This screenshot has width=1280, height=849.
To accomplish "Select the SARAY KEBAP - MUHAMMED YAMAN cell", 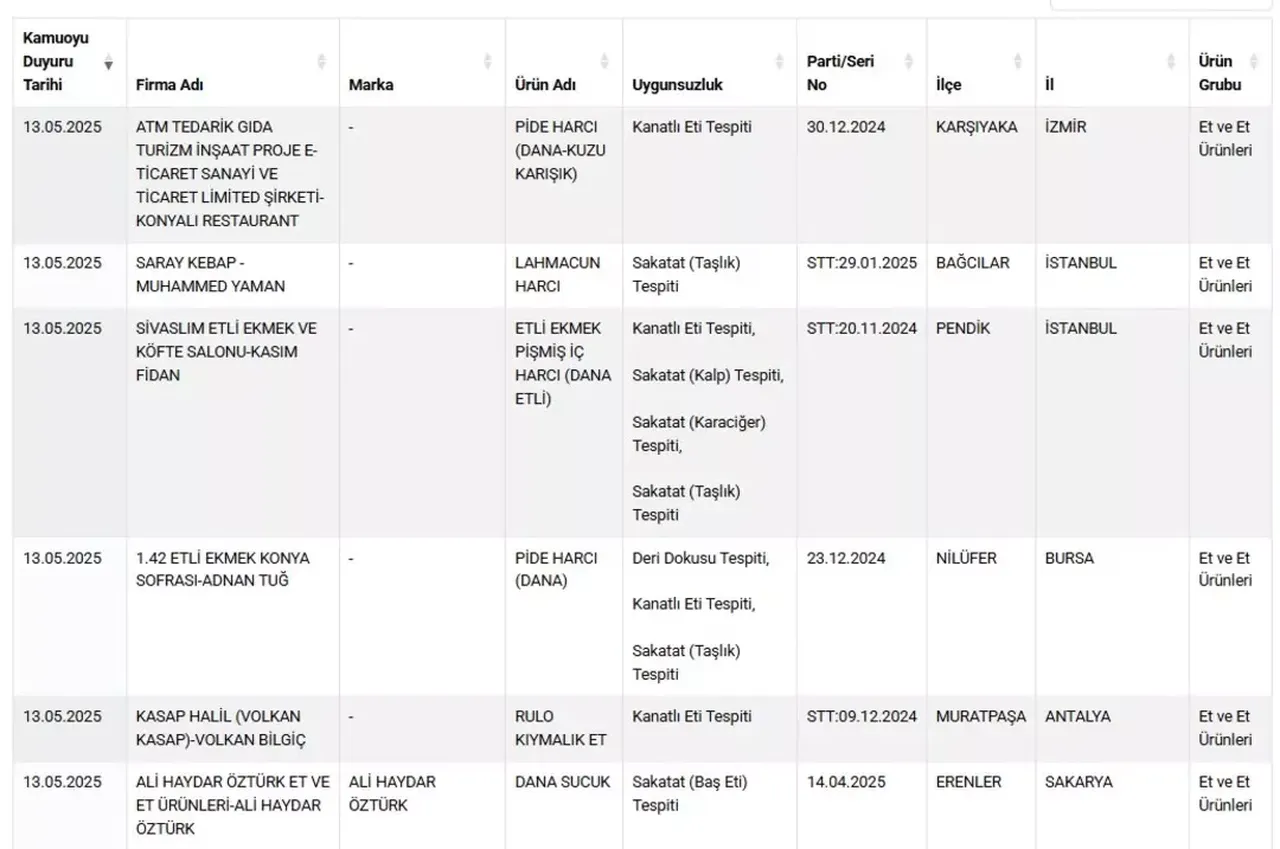I will click(210, 275).
